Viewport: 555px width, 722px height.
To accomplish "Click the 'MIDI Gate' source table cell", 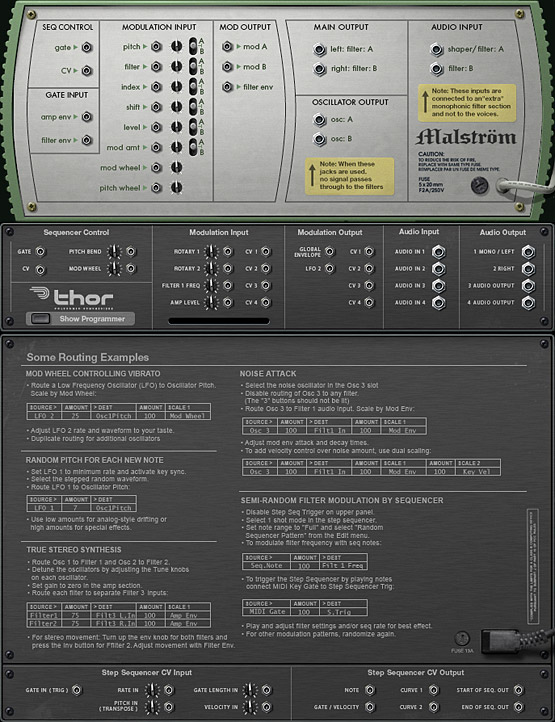I will pyautogui.click(x=267, y=611).
